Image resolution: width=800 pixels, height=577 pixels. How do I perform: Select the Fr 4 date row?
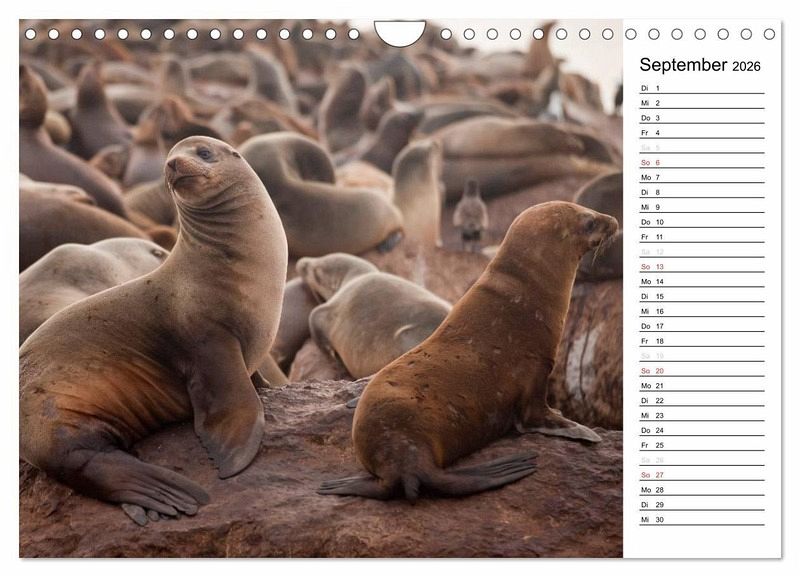(x=701, y=133)
